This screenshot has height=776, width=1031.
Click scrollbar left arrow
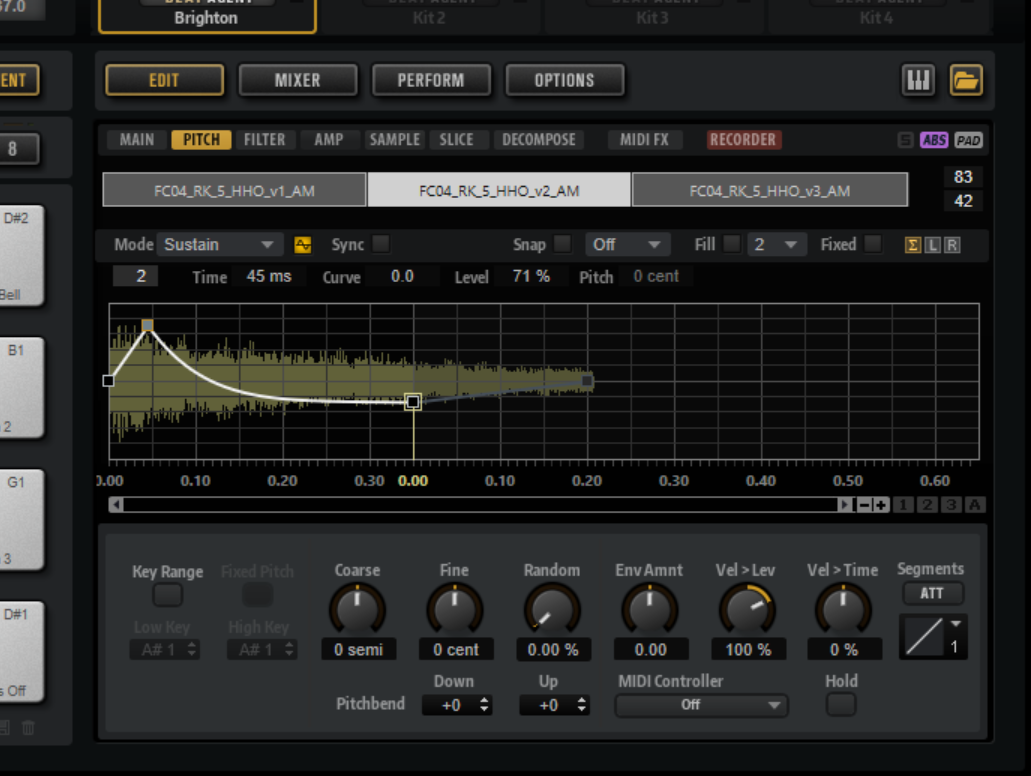pyautogui.click(x=116, y=505)
